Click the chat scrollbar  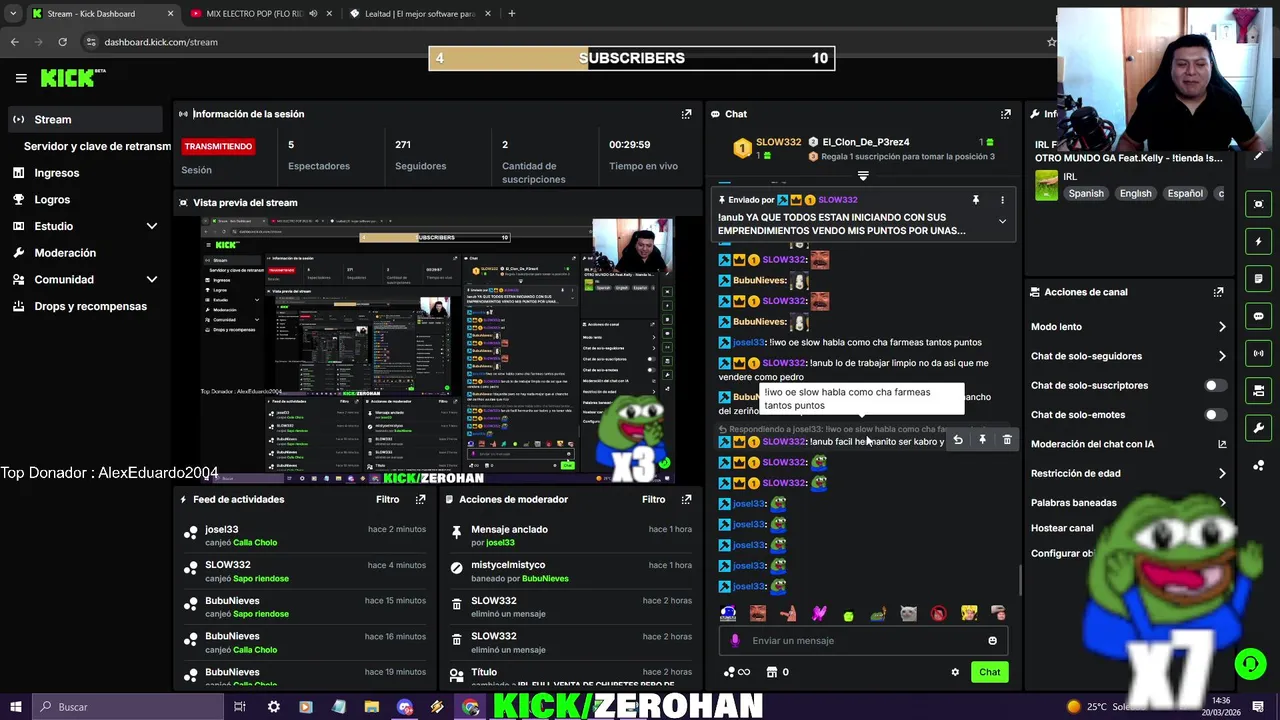(1020, 578)
